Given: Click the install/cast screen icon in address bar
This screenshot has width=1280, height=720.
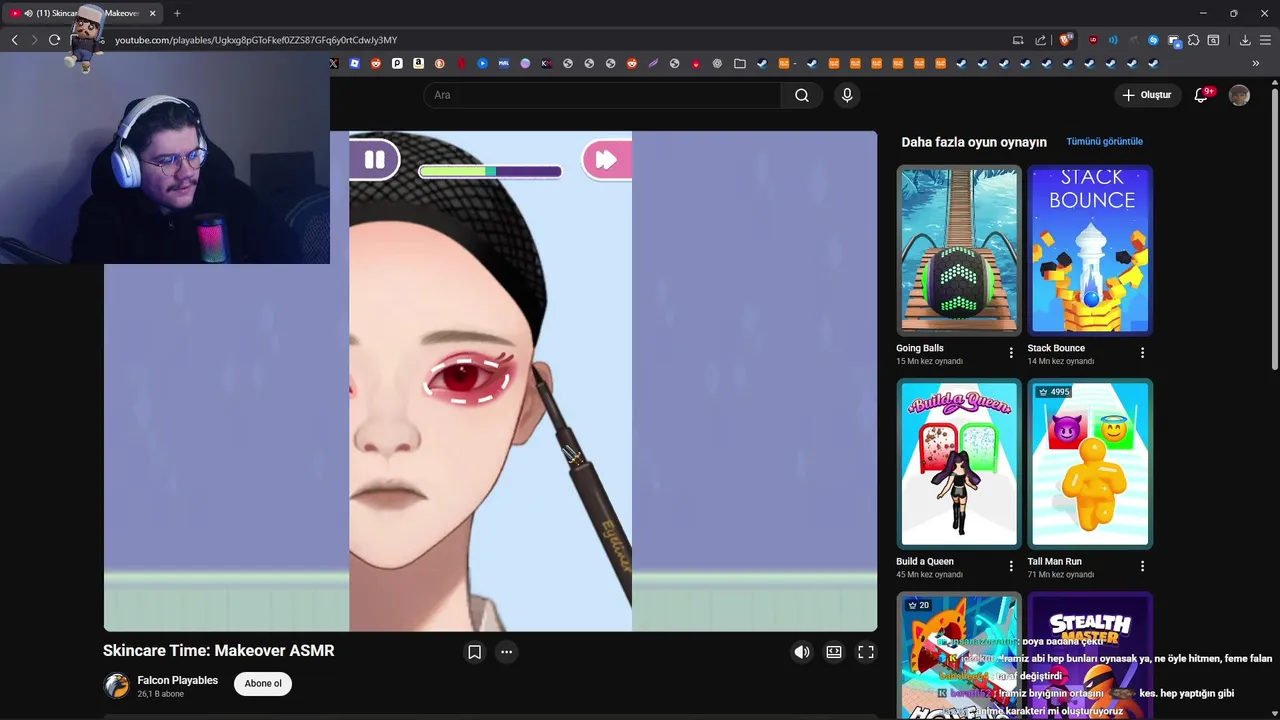Looking at the screenshot, I should click(x=1018, y=40).
